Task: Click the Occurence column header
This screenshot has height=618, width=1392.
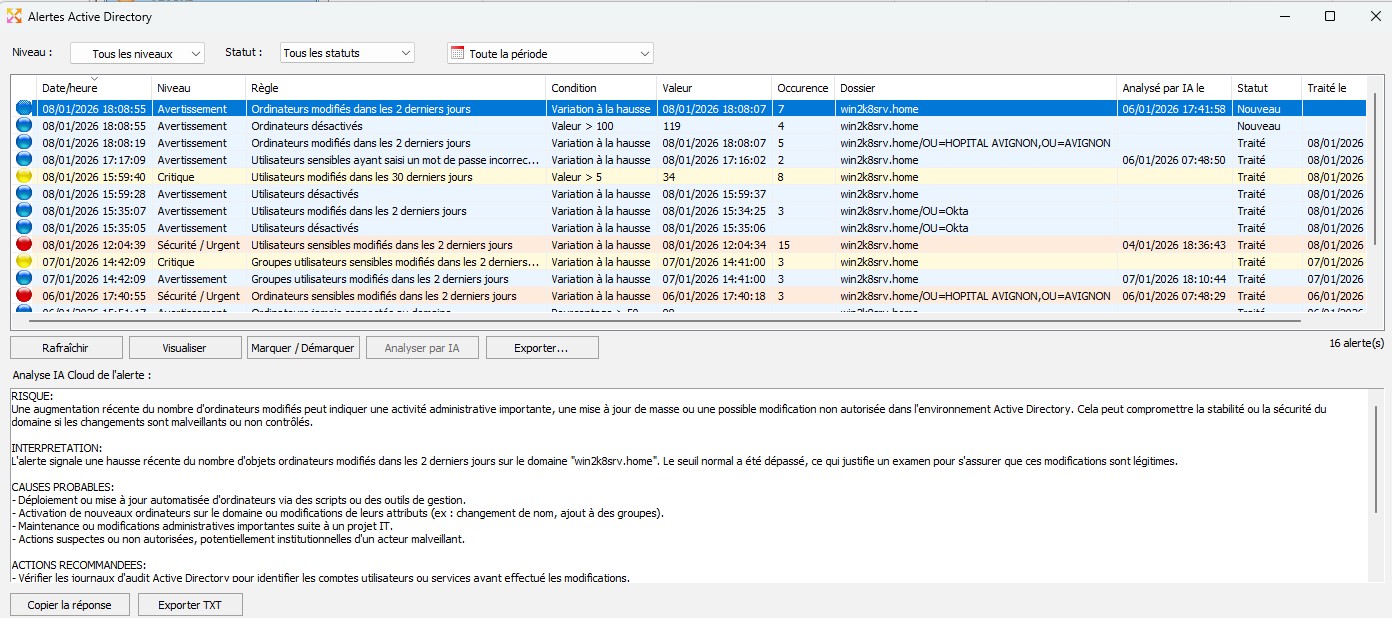Action: coord(802,88)
